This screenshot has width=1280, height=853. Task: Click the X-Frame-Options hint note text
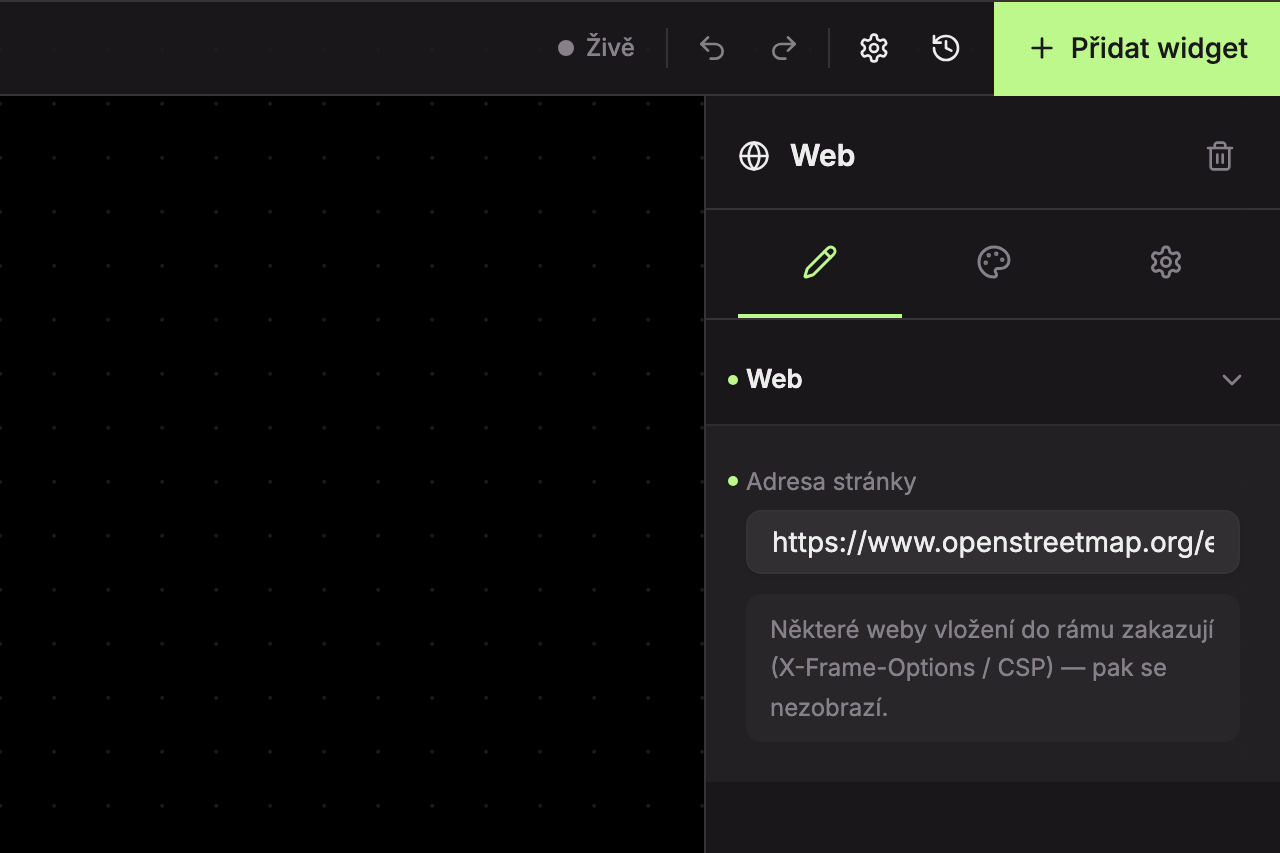pos(993,668)
